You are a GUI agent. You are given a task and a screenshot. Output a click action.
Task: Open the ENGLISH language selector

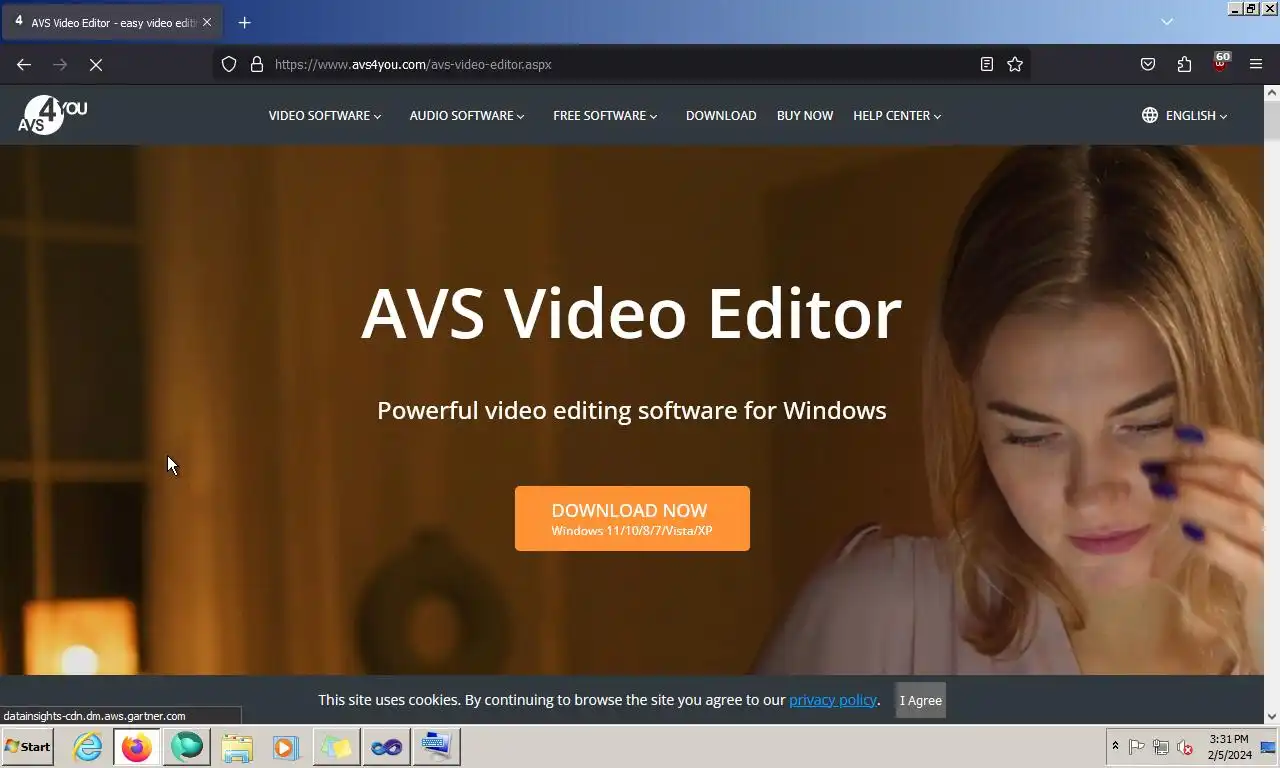[1196, 115]
